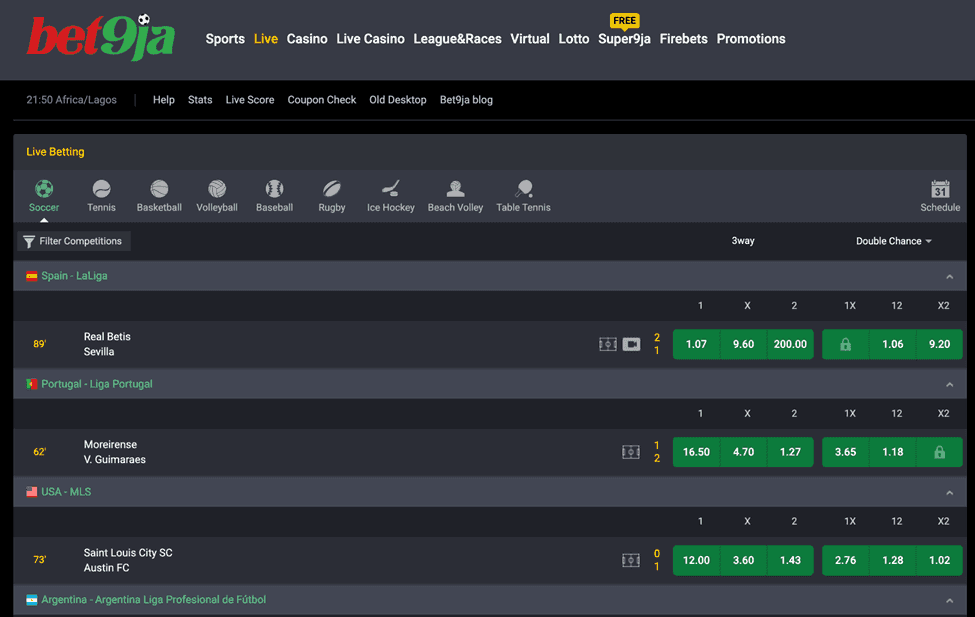Image resolution: width=975 pixels, height=617 pixels.
Task: Open Spain - LaLiga competition link
Action: click(x=75, y=276)
